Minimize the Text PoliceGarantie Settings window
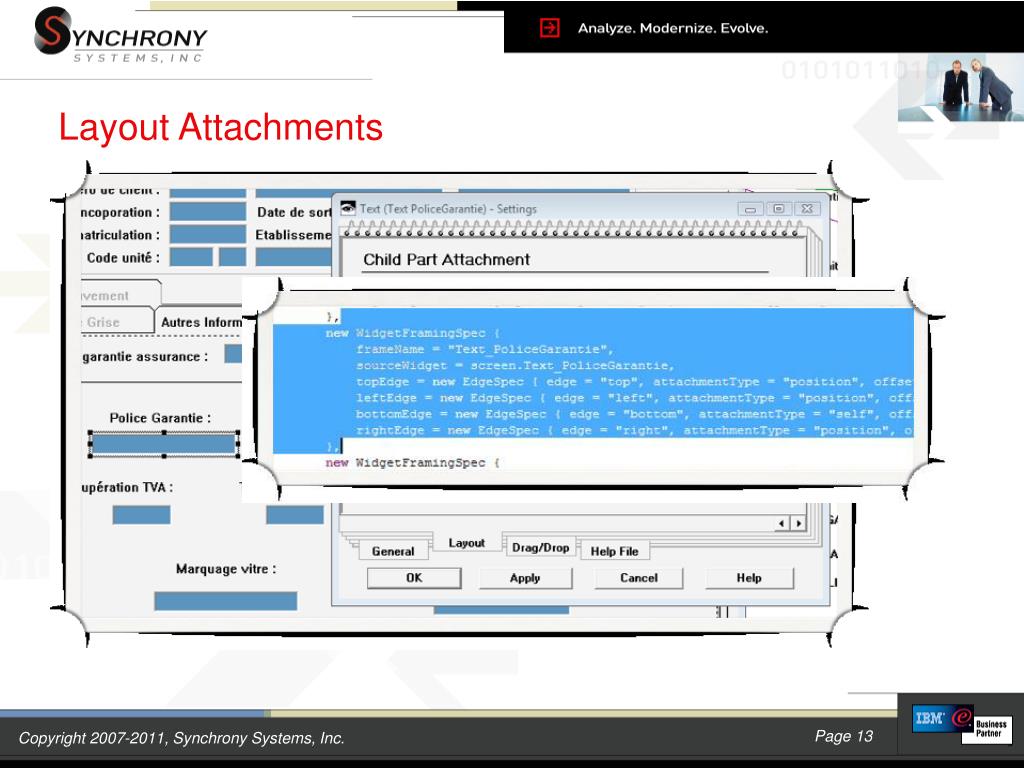1024x768 pixels. pyautogui.click(x=750, y=209)
